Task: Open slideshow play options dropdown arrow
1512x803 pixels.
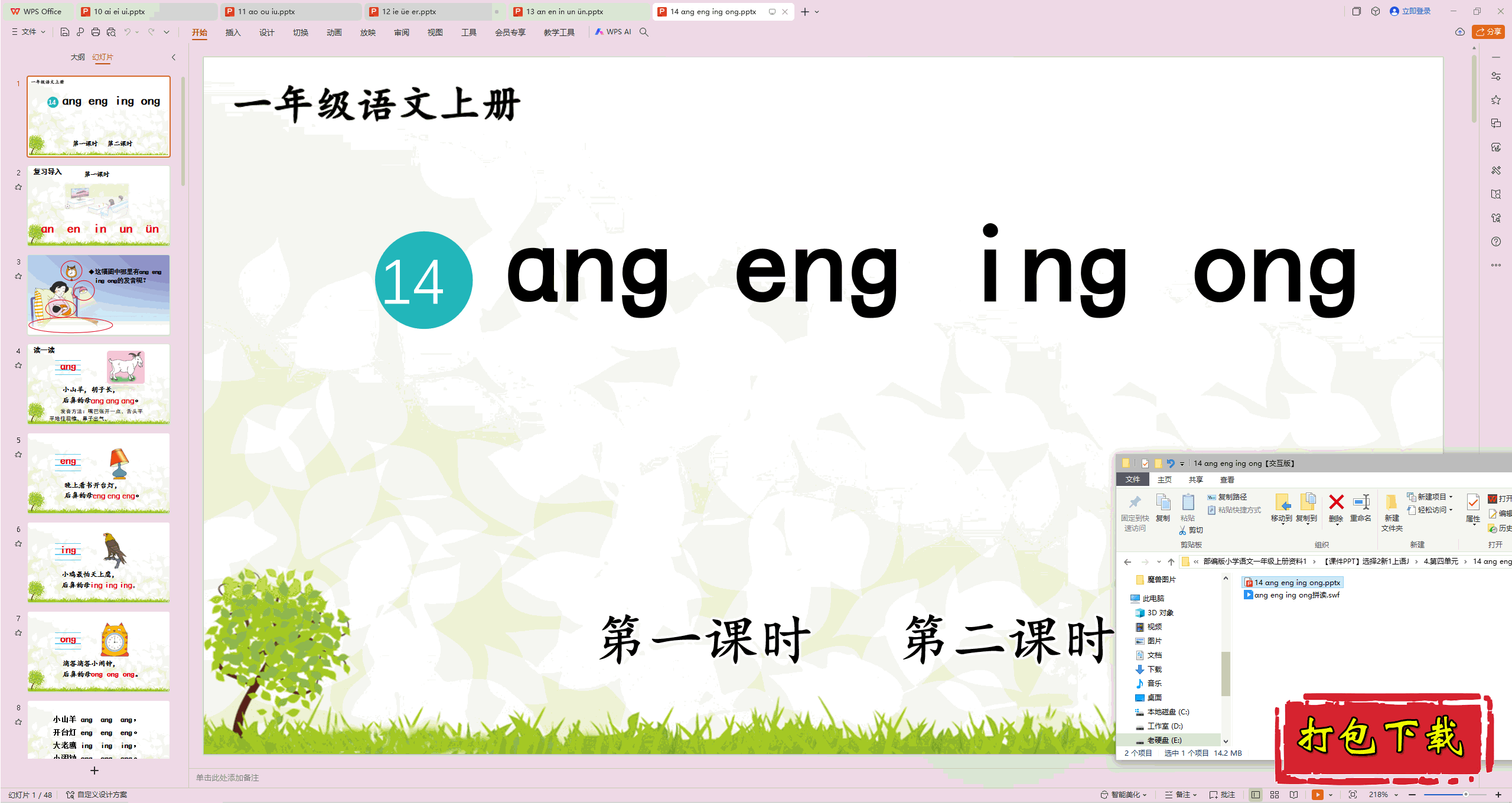Action: (1331, 795)
